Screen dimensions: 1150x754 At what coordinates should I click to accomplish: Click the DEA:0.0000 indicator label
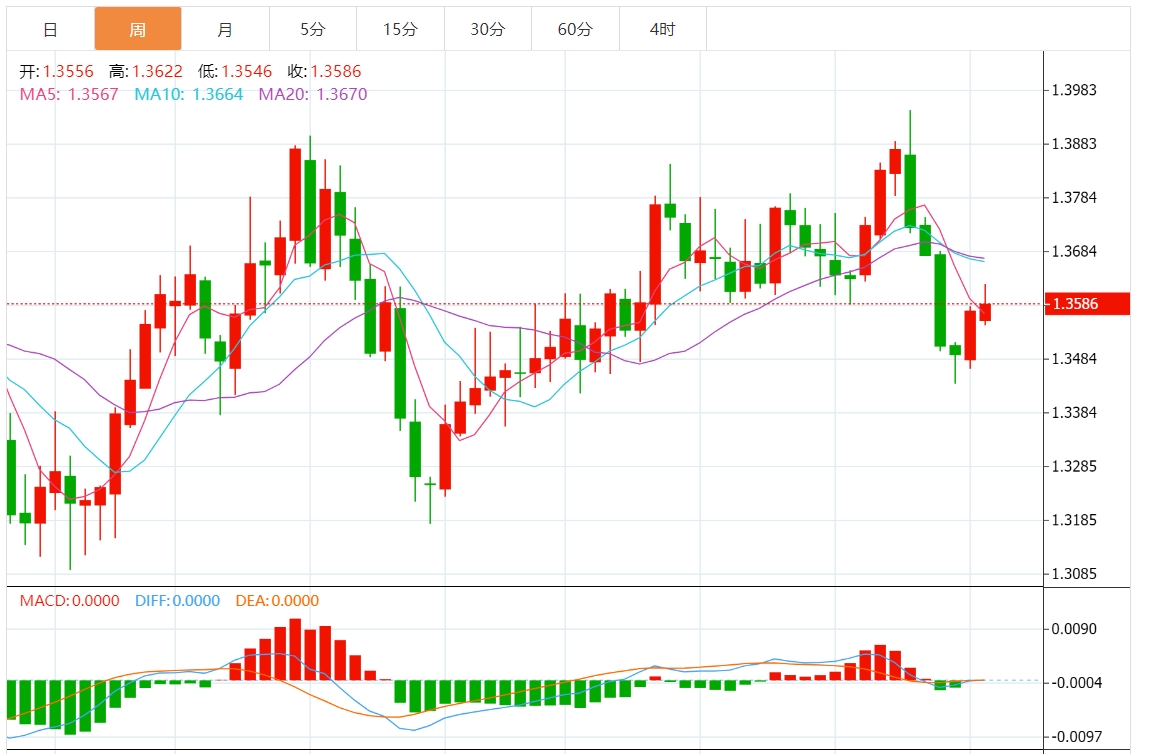[x=277, y=601]
